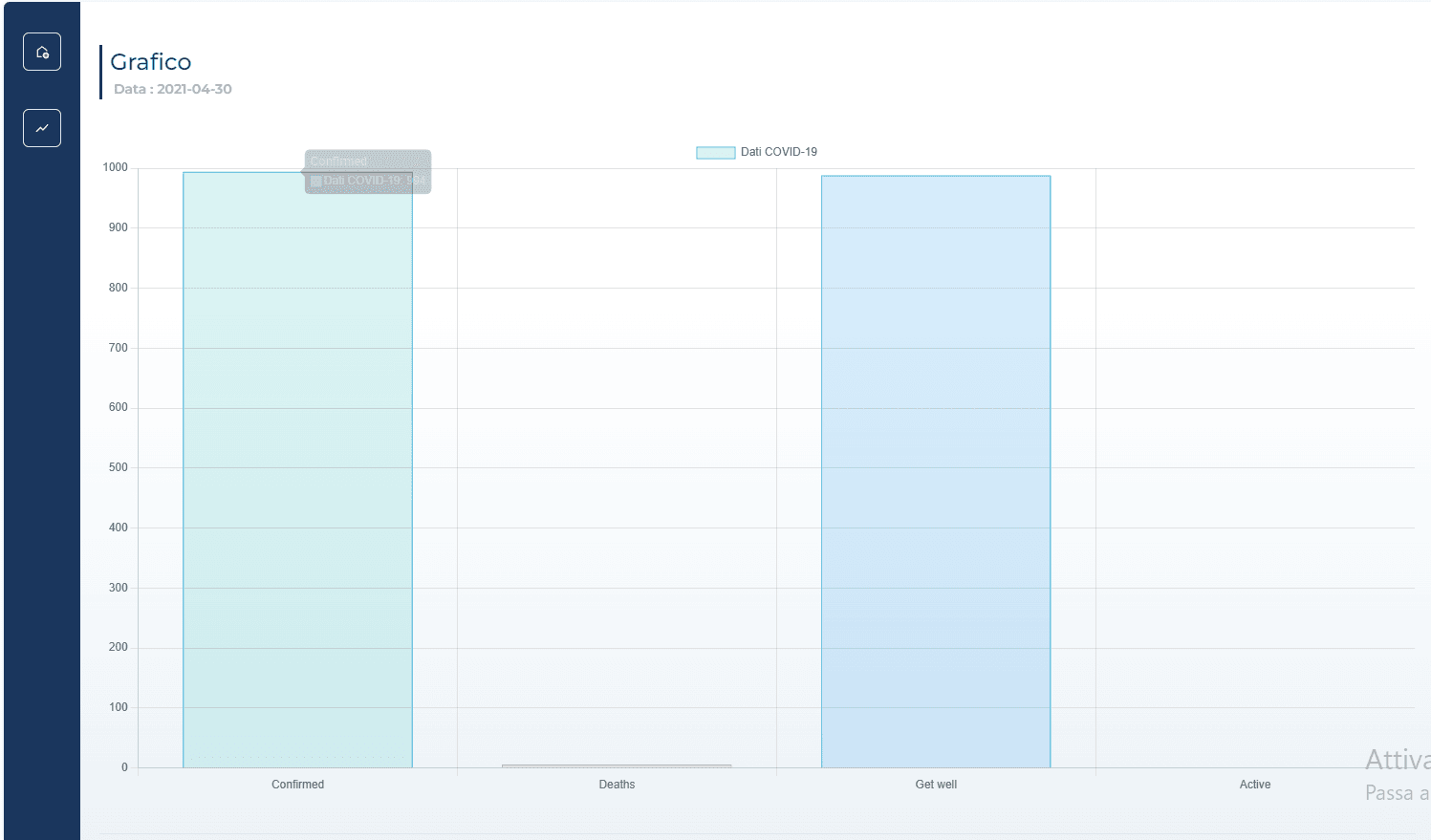Image resolution: width=1431 pixels, height=840 pixels.
Task: Click the "Active" axis label
Action: (x=1254, y=784)
